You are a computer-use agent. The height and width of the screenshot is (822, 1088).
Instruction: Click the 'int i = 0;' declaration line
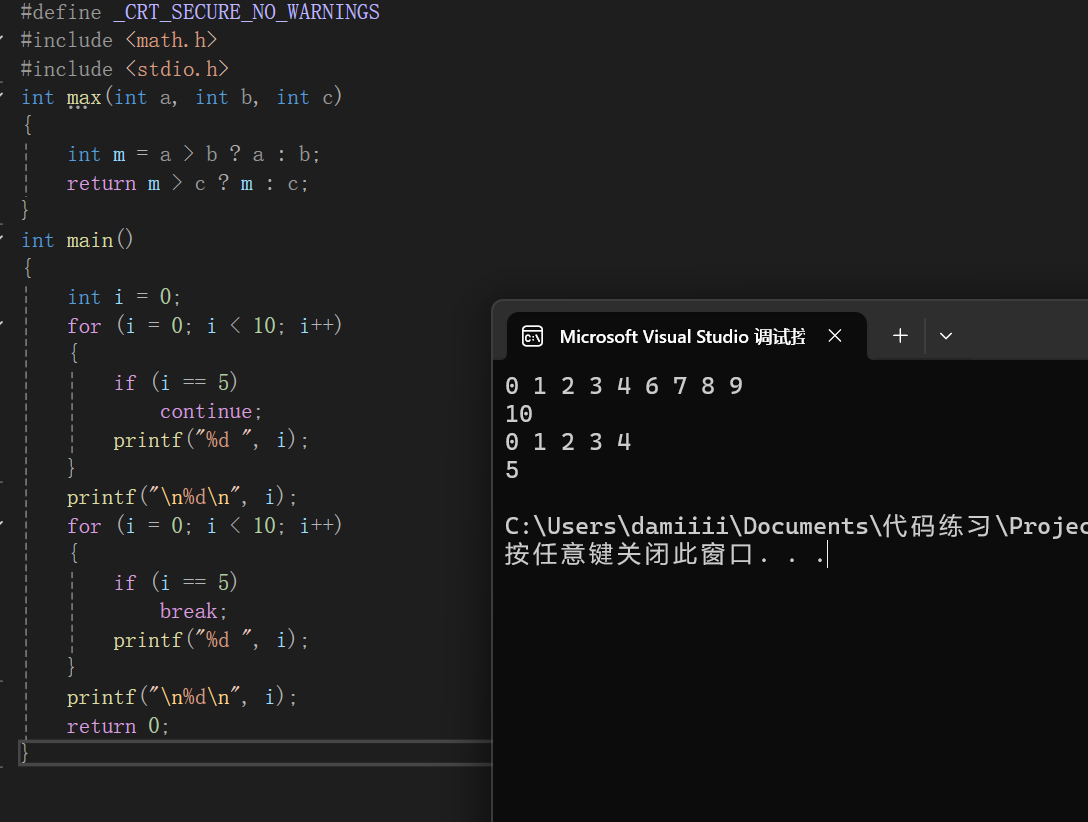click(x=124, y=297)
